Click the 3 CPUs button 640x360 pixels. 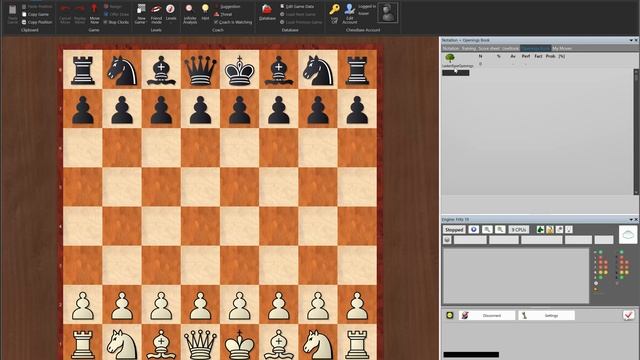point(519,230)
